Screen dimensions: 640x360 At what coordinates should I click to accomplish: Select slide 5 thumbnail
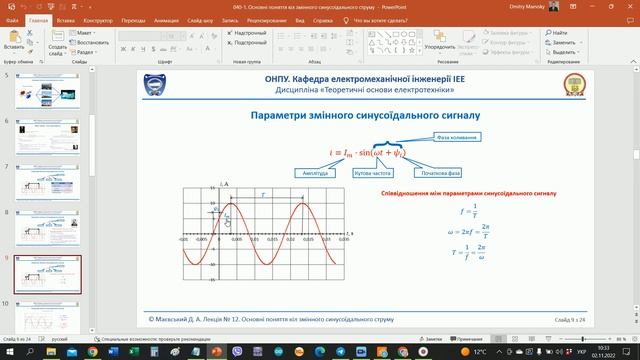point(47,91)
